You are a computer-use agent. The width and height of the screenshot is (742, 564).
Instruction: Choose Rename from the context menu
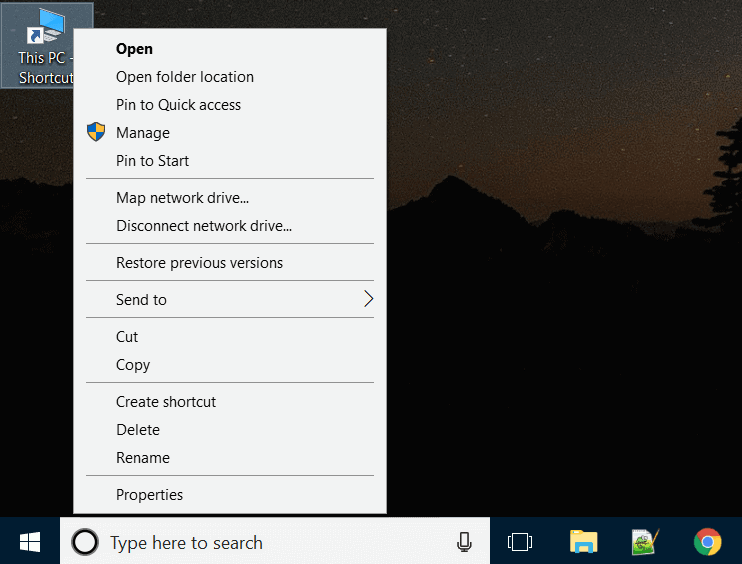click(x=230, y=457)
